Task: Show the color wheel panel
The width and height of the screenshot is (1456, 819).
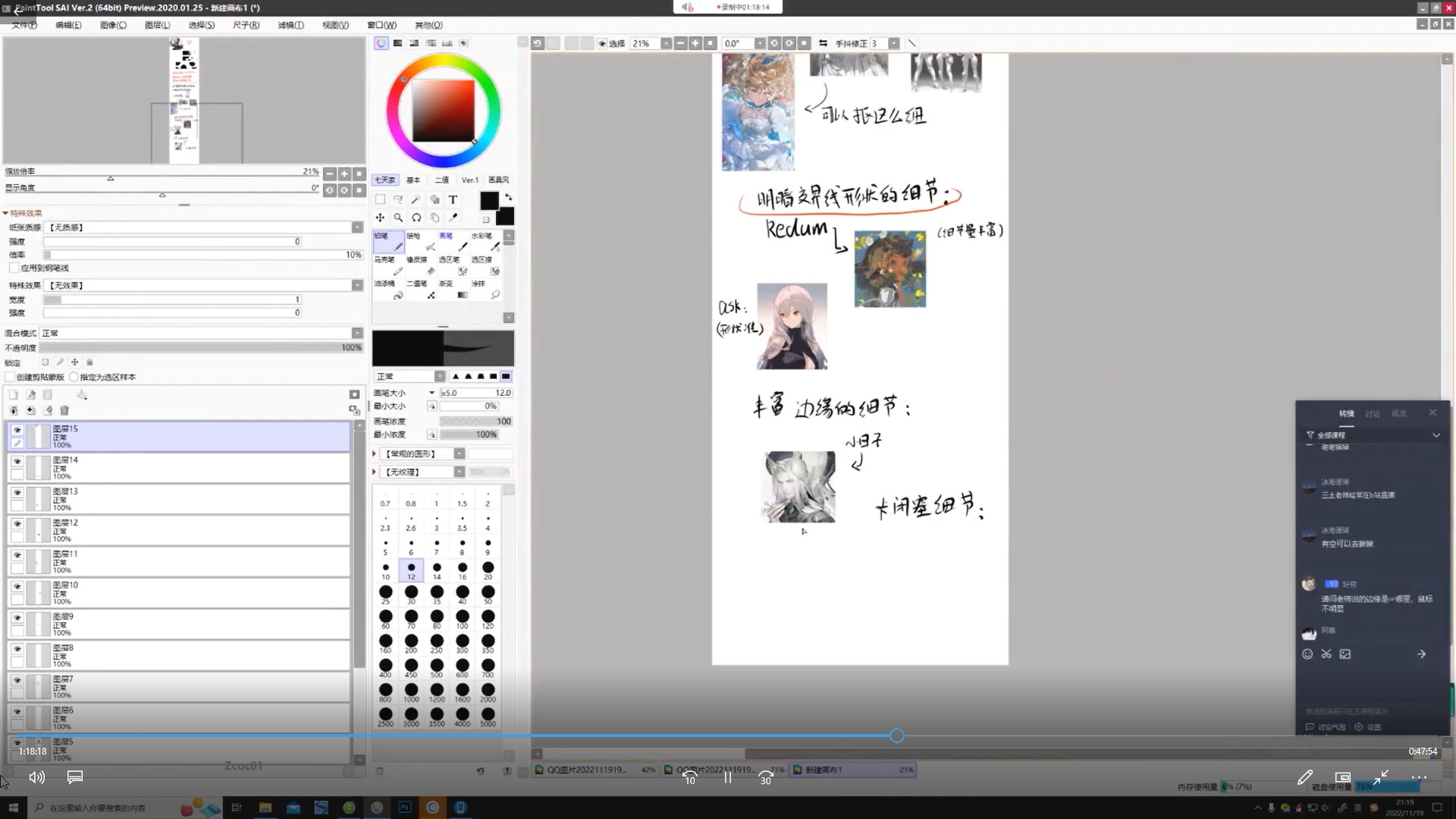Action: pos(381,43)
